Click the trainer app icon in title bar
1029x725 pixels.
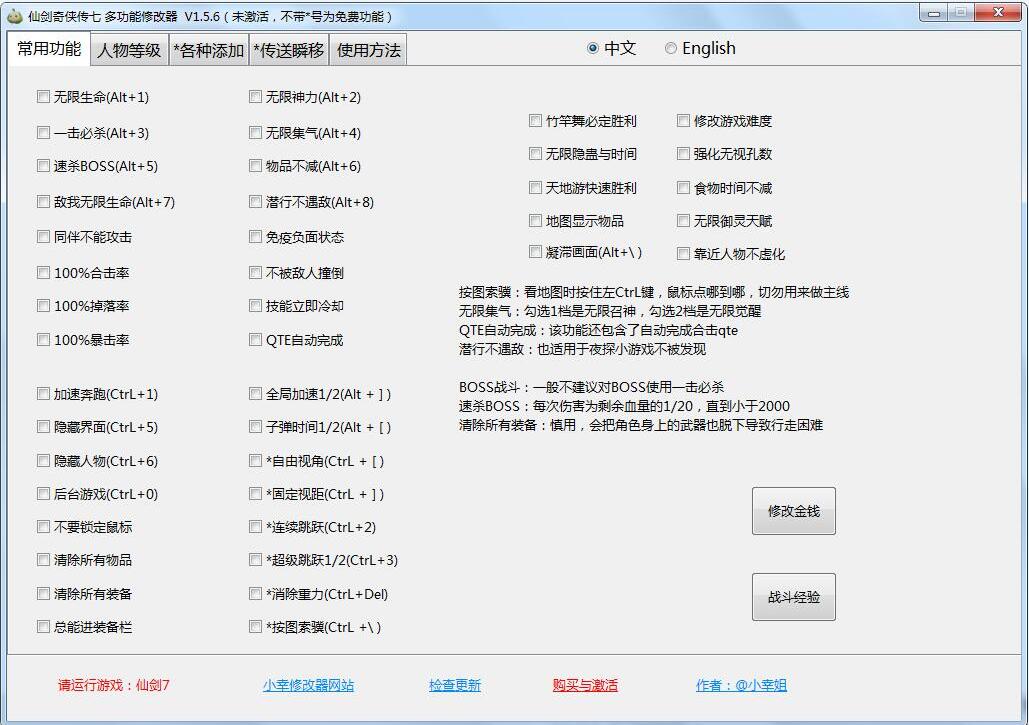coord(14,16)
